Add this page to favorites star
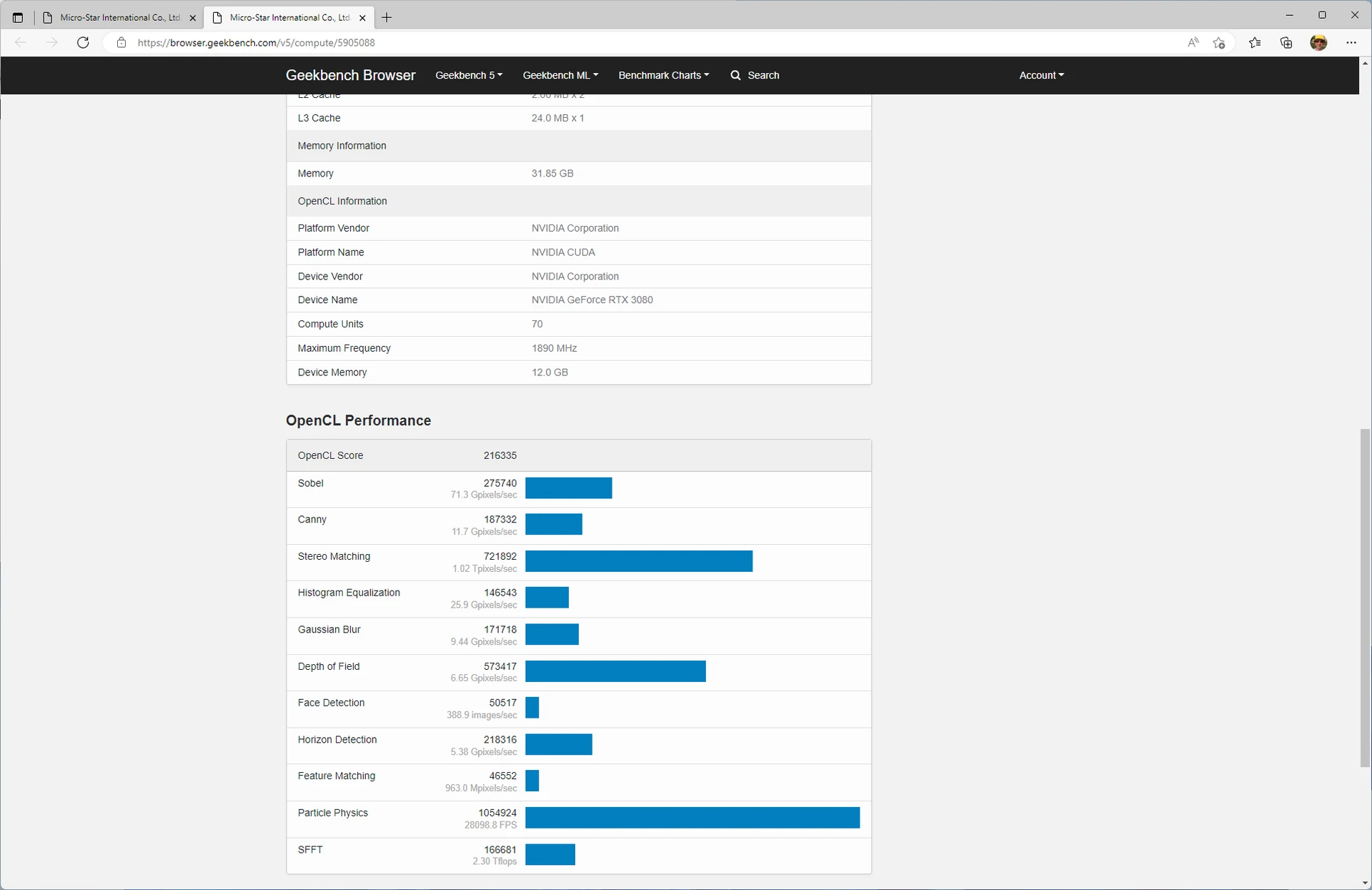Screen dimensions: 1372x890 coord(1219,43)
